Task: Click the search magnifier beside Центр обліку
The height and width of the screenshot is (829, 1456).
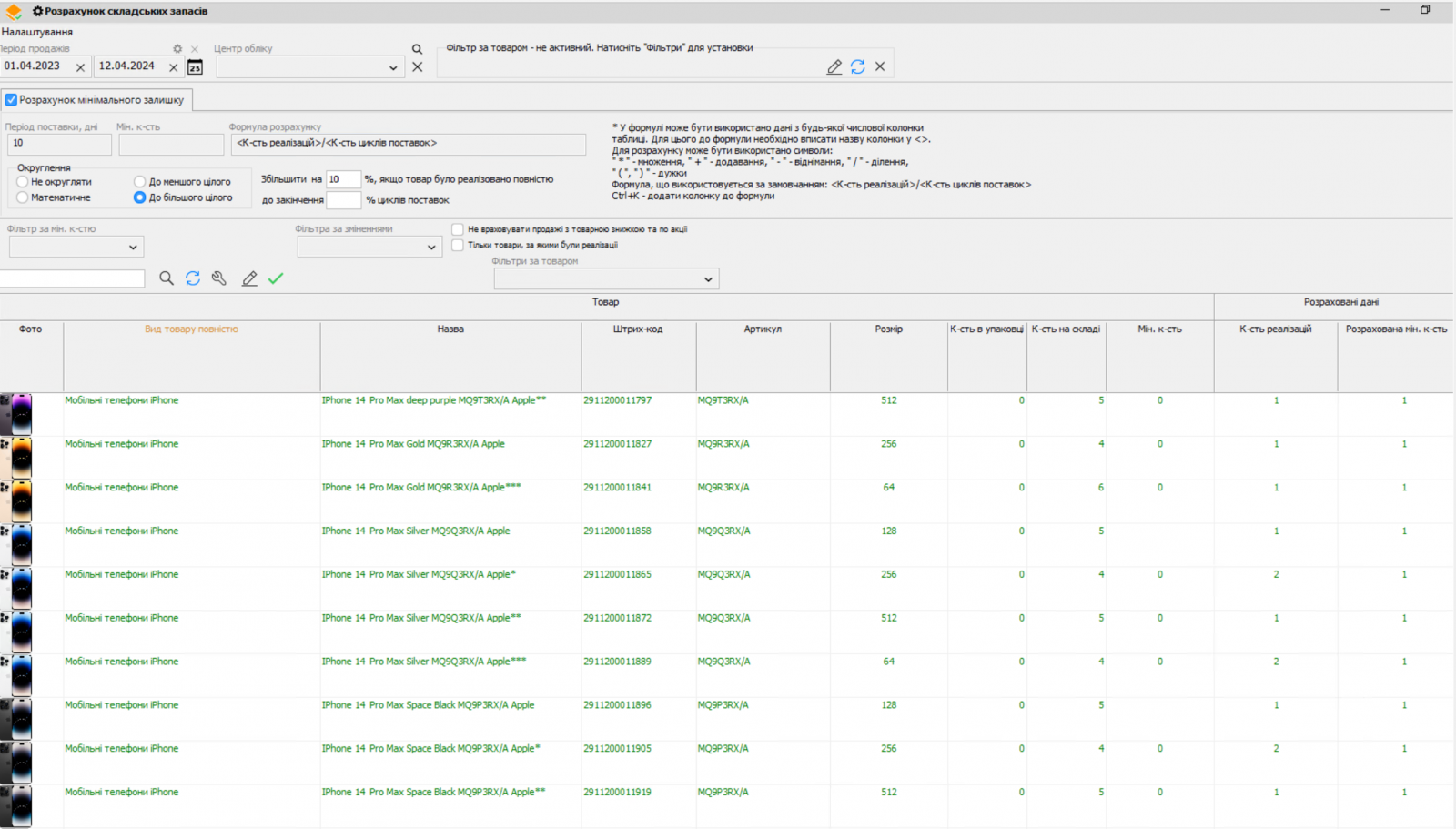Action: (x=417, y=49)
